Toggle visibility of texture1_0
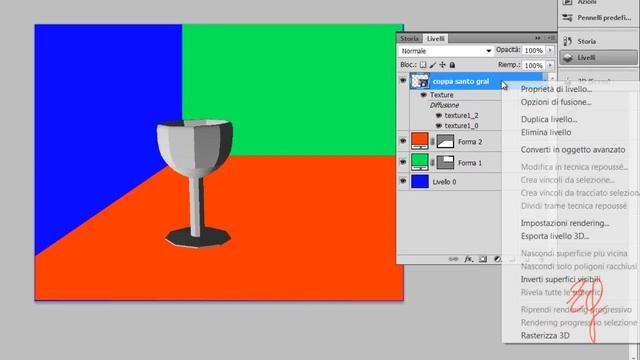 click(x=439, y=126)
